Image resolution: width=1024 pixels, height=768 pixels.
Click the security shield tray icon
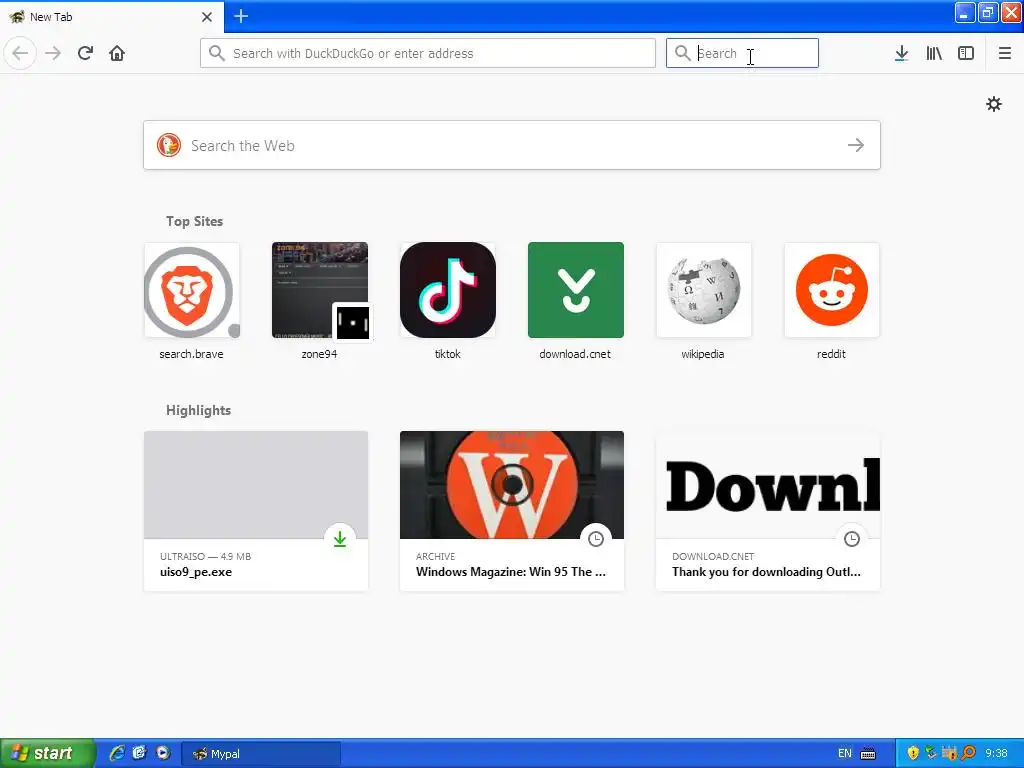[913, 753]
